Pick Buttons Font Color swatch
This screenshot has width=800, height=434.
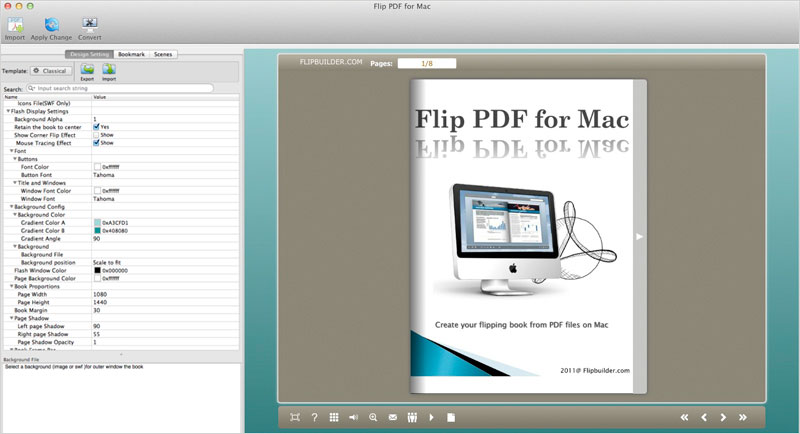click(97, 167)
